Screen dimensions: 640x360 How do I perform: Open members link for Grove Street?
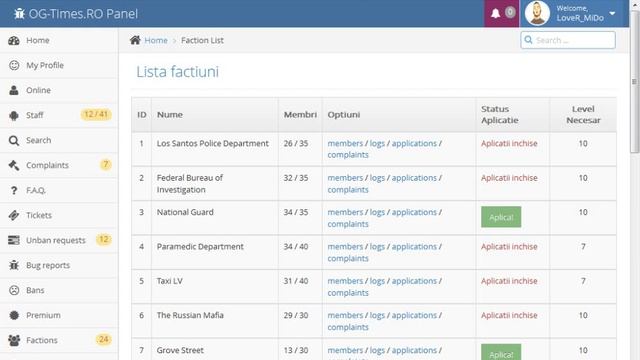(x=345, y=350)
